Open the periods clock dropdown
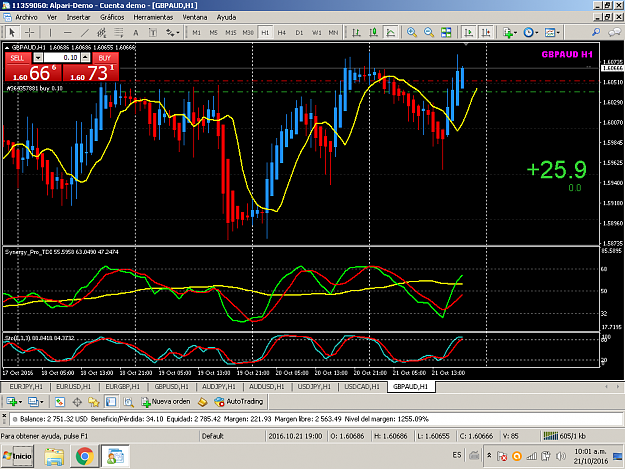The height and width of the screenshot is (469, 625). point(531,32)
